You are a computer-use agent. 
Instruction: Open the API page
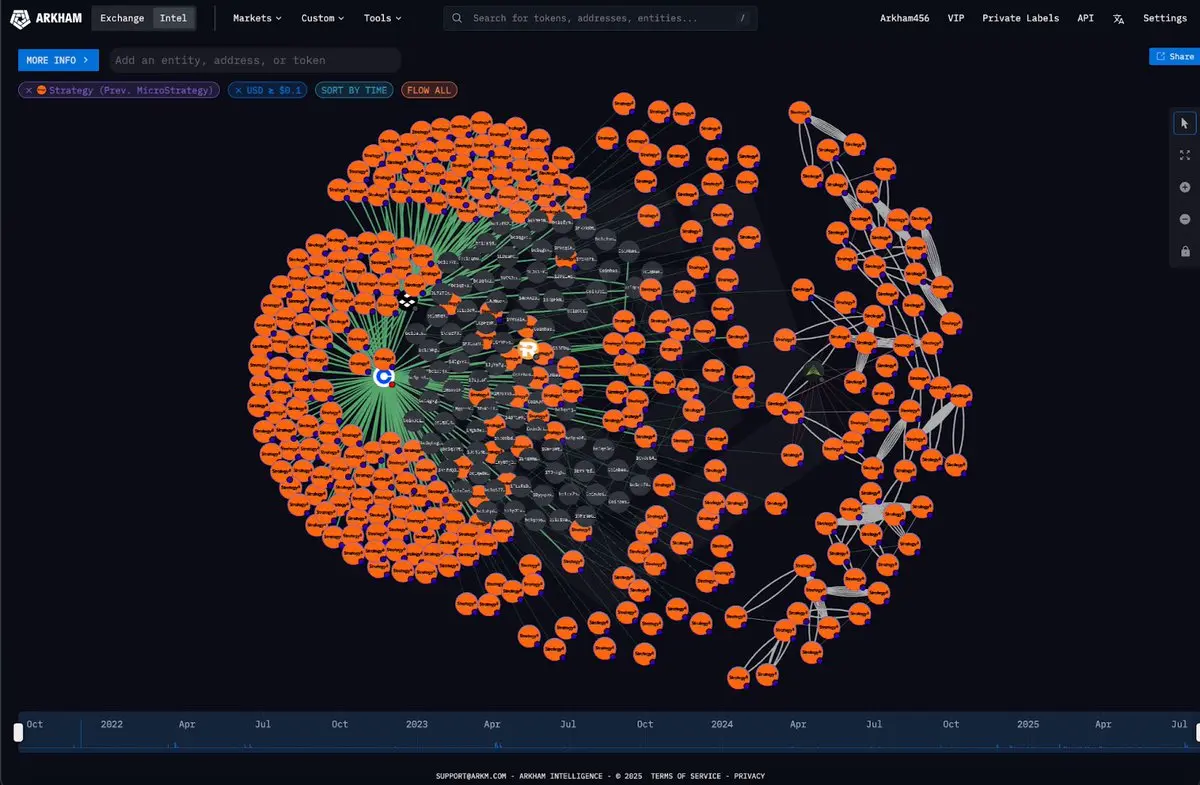(x=1085, y=18)
